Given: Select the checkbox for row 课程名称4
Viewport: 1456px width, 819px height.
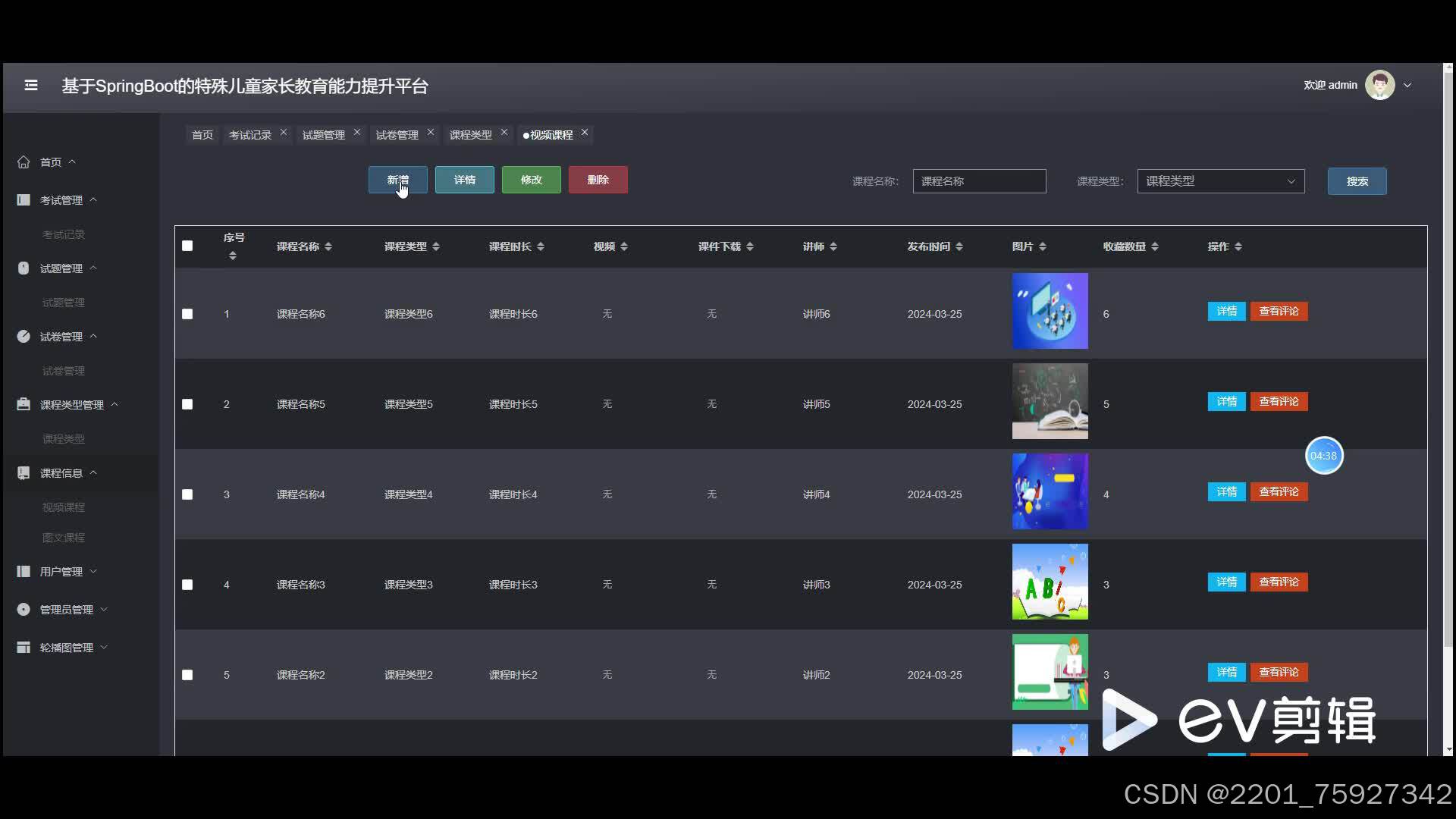Looking at the screenshot, I should point(187,494).
